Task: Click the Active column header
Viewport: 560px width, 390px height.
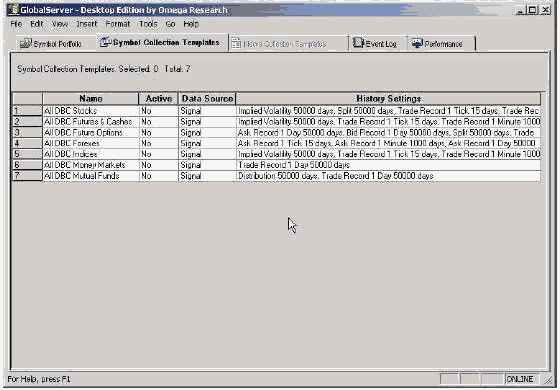Action: point(159,98)
